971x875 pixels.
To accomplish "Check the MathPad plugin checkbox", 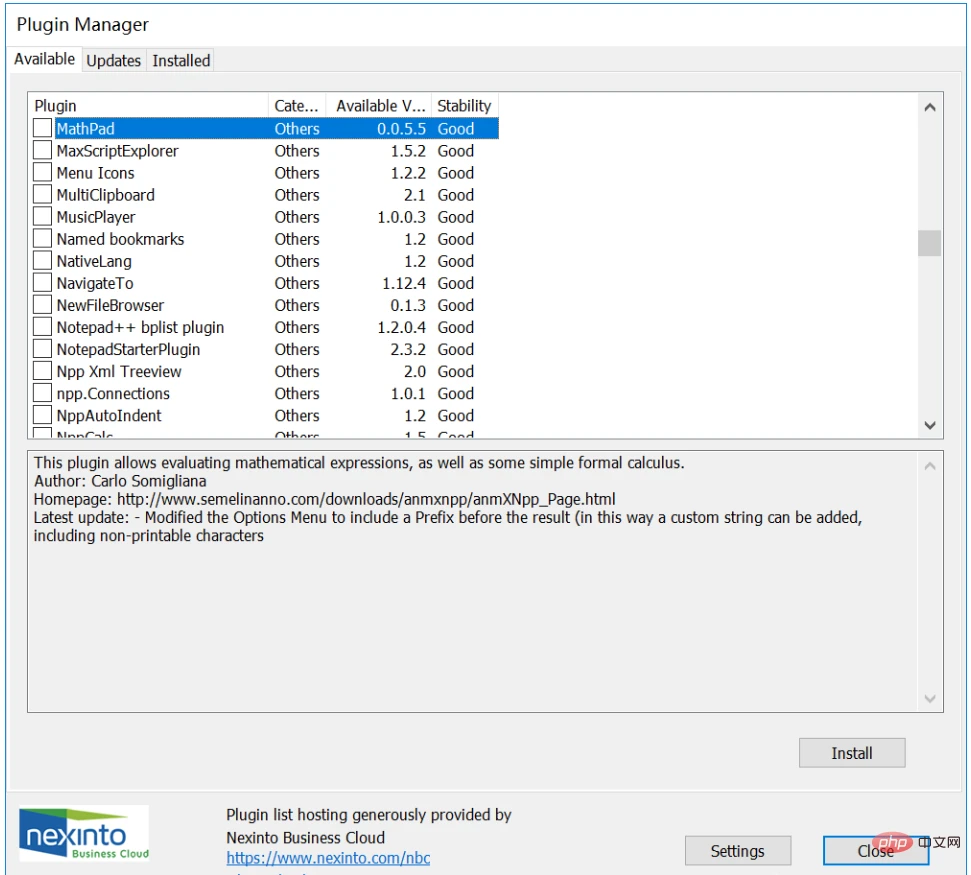I will (x=42, y=129).
